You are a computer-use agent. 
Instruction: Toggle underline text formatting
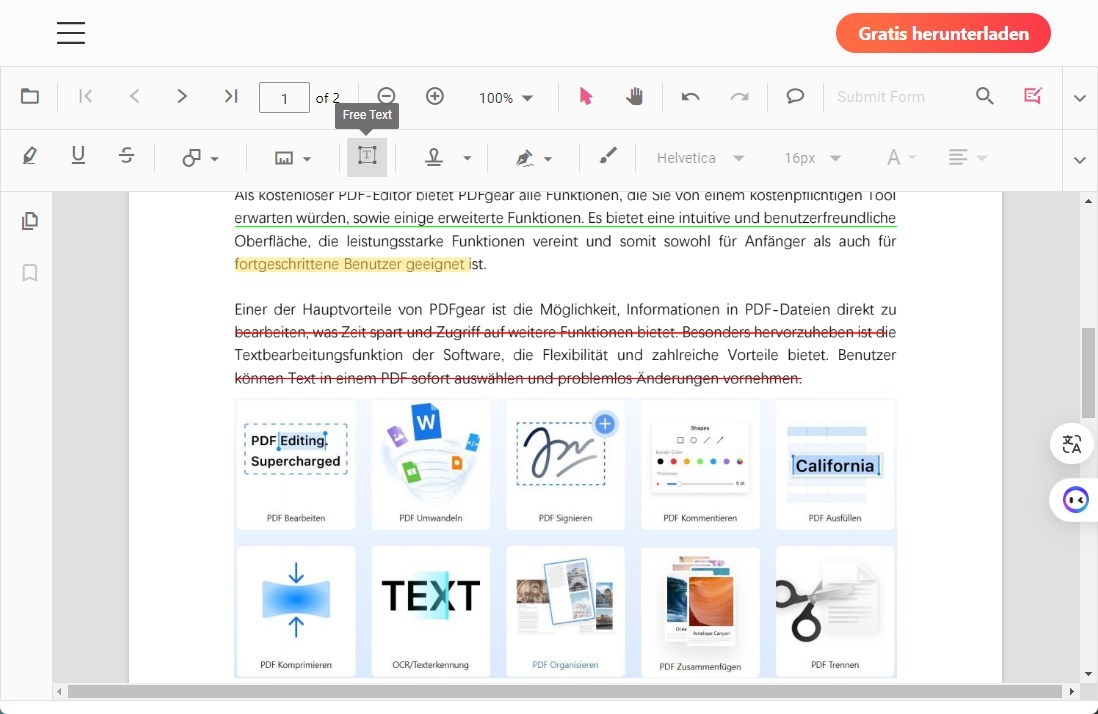click(x=78, y=156)
